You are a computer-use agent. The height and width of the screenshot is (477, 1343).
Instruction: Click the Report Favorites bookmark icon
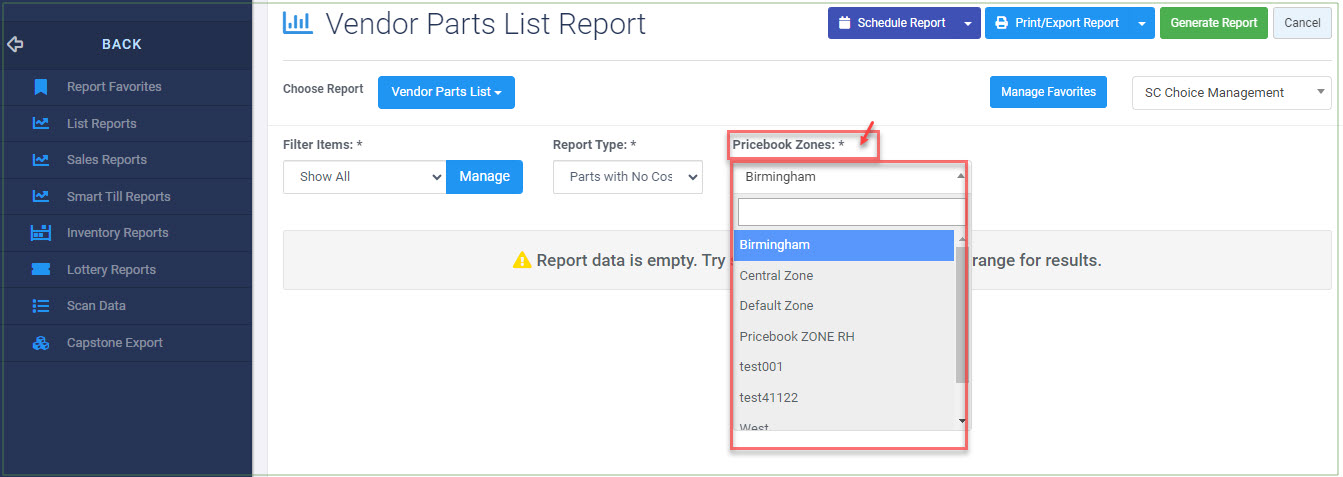pyautogui.click(x=41, y=87)
